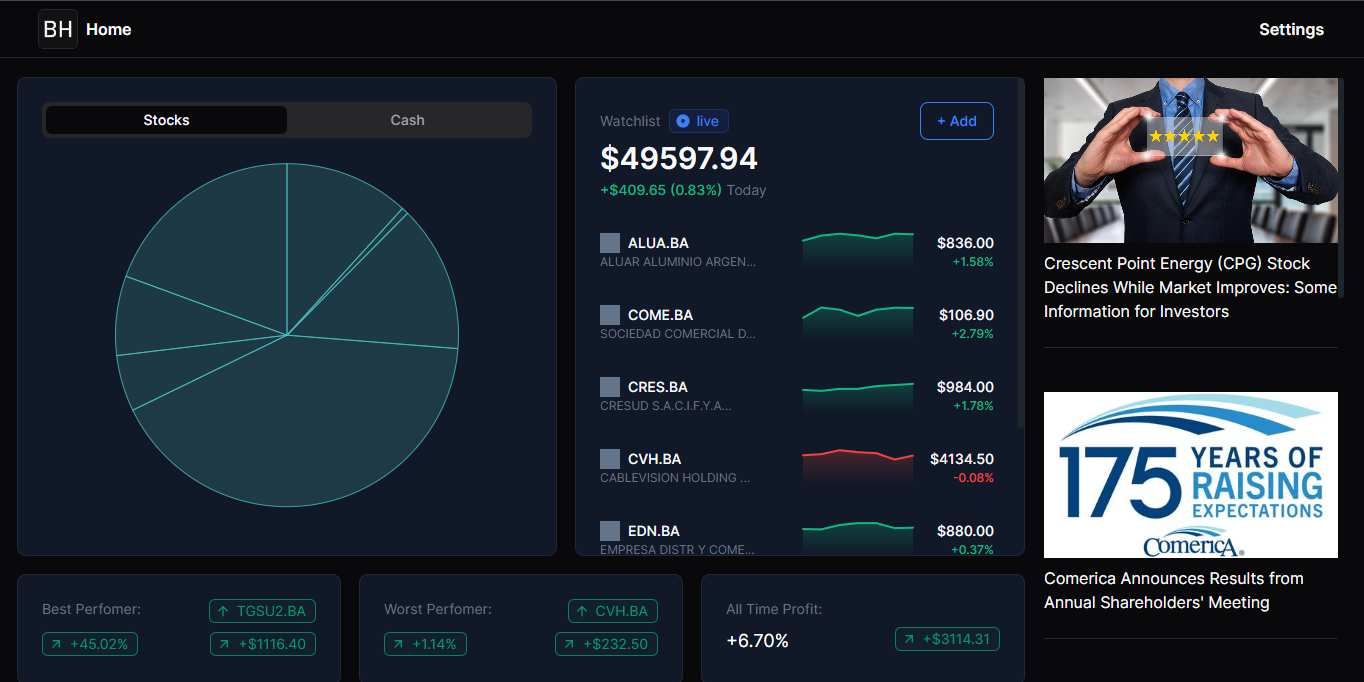The image size is (1364, 682).
Task: Click the diagonal arrow icon beside +1.14%
Action: [x=398, y=644]
